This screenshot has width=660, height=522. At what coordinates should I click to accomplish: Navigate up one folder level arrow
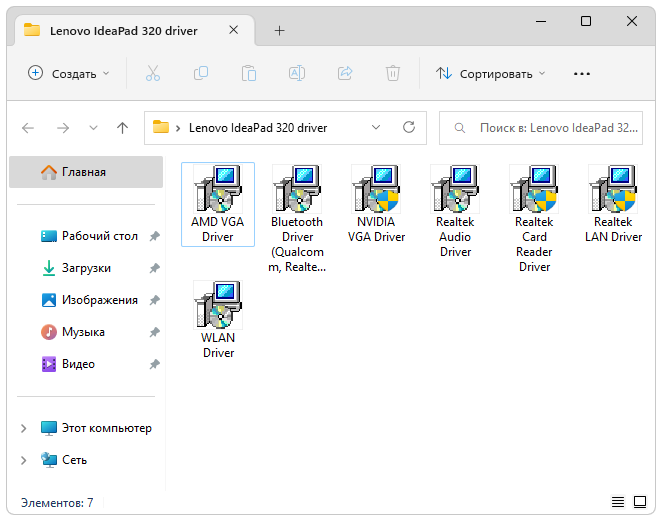[x=122, y=128]
